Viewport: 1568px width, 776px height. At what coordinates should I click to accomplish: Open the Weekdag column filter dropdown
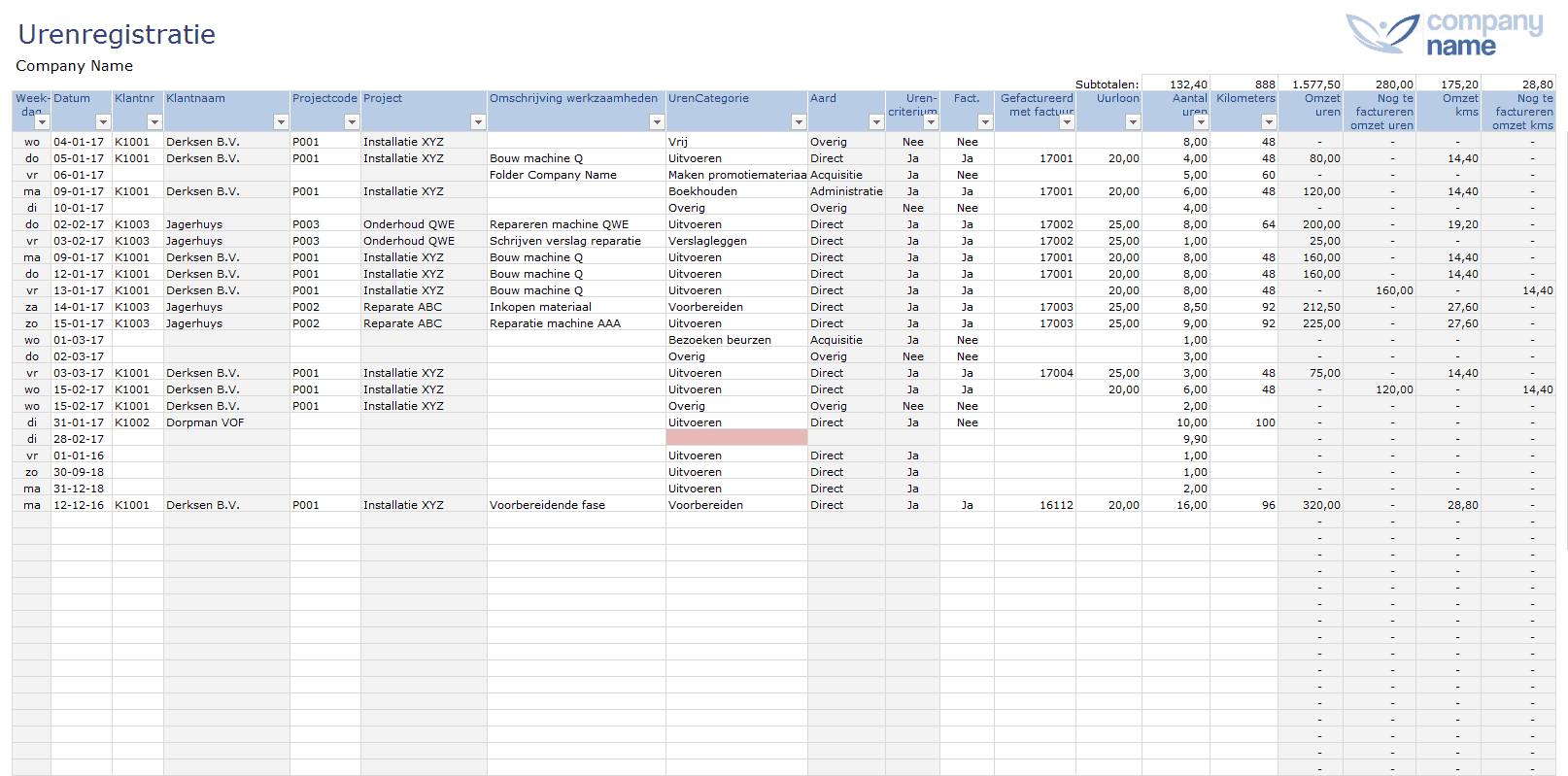tap(42, 122)
